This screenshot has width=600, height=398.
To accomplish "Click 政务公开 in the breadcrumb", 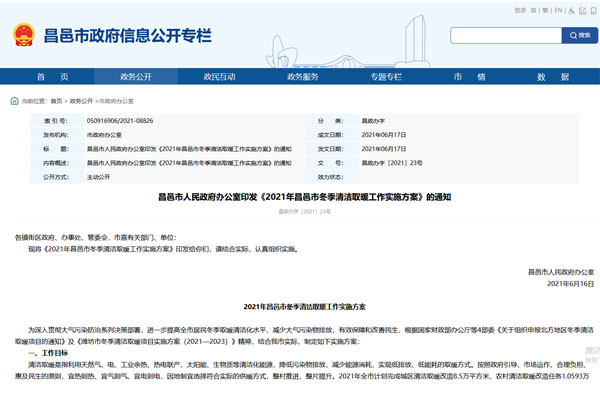I will (x=81, y=101).
